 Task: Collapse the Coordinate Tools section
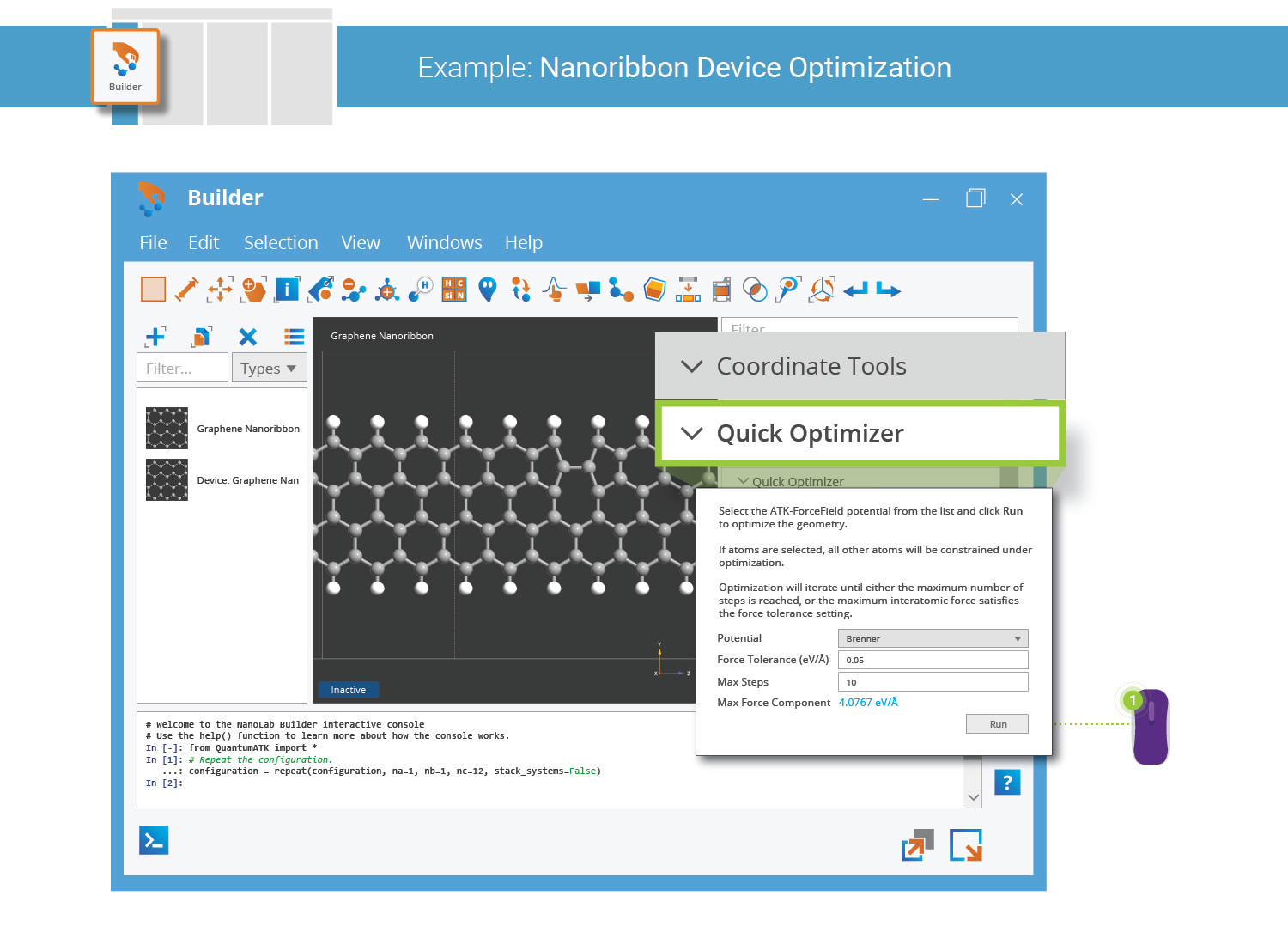pyautogui.click(x=692, y=366)
